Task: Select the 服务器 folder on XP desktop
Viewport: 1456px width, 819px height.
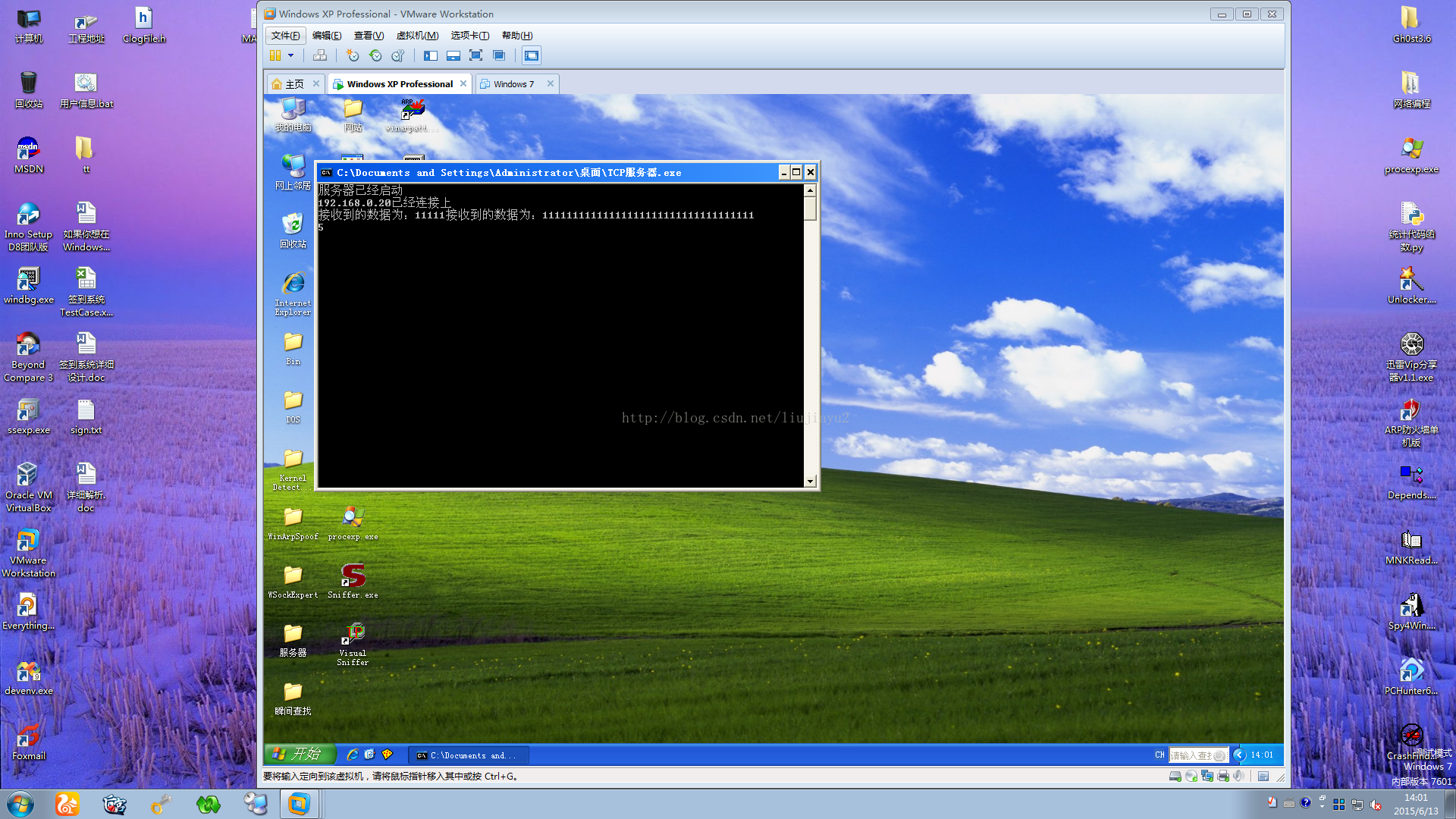Action: pyautogui.click(x=293, y=640)
